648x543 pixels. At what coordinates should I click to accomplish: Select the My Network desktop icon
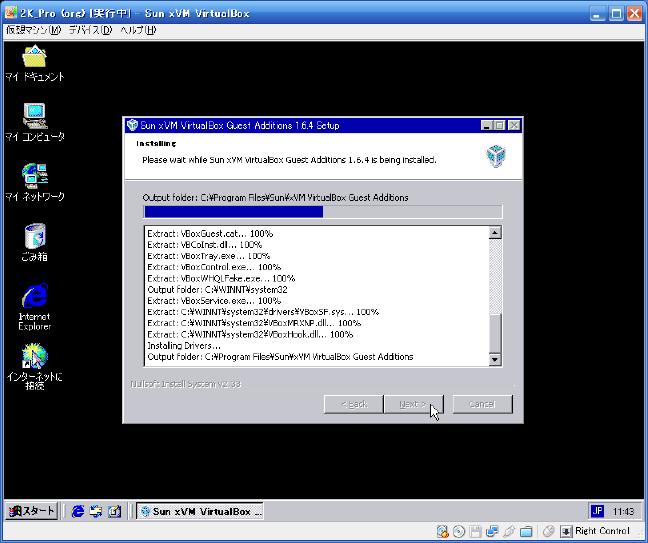coord(35,182)
